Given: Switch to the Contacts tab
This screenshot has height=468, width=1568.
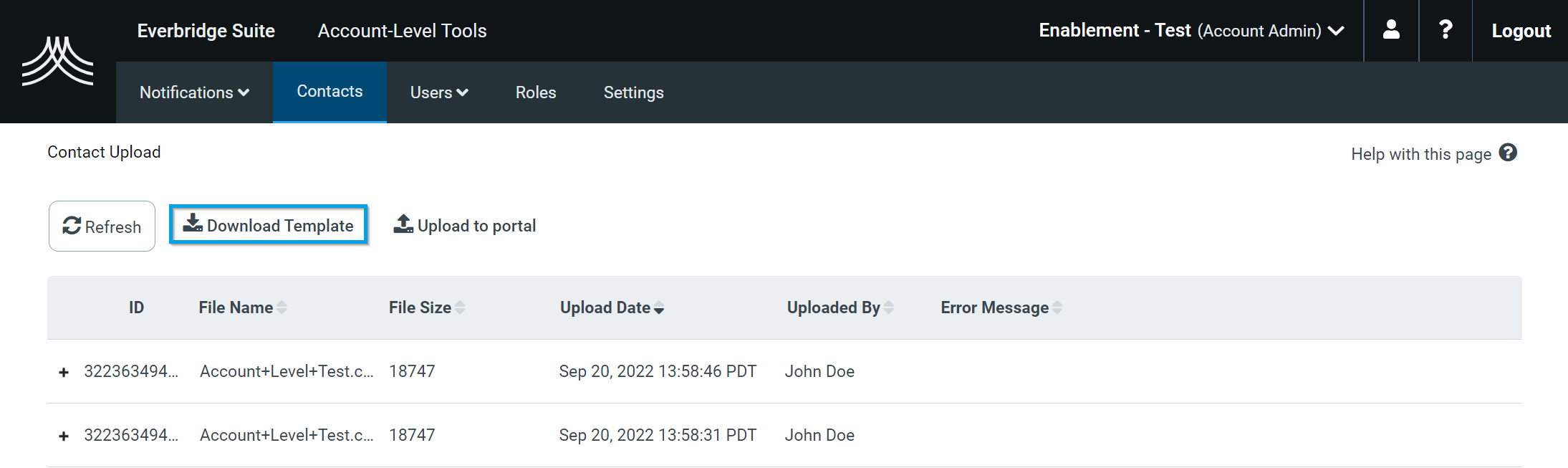Looking at the screenshot, I should tap(330, 92).
